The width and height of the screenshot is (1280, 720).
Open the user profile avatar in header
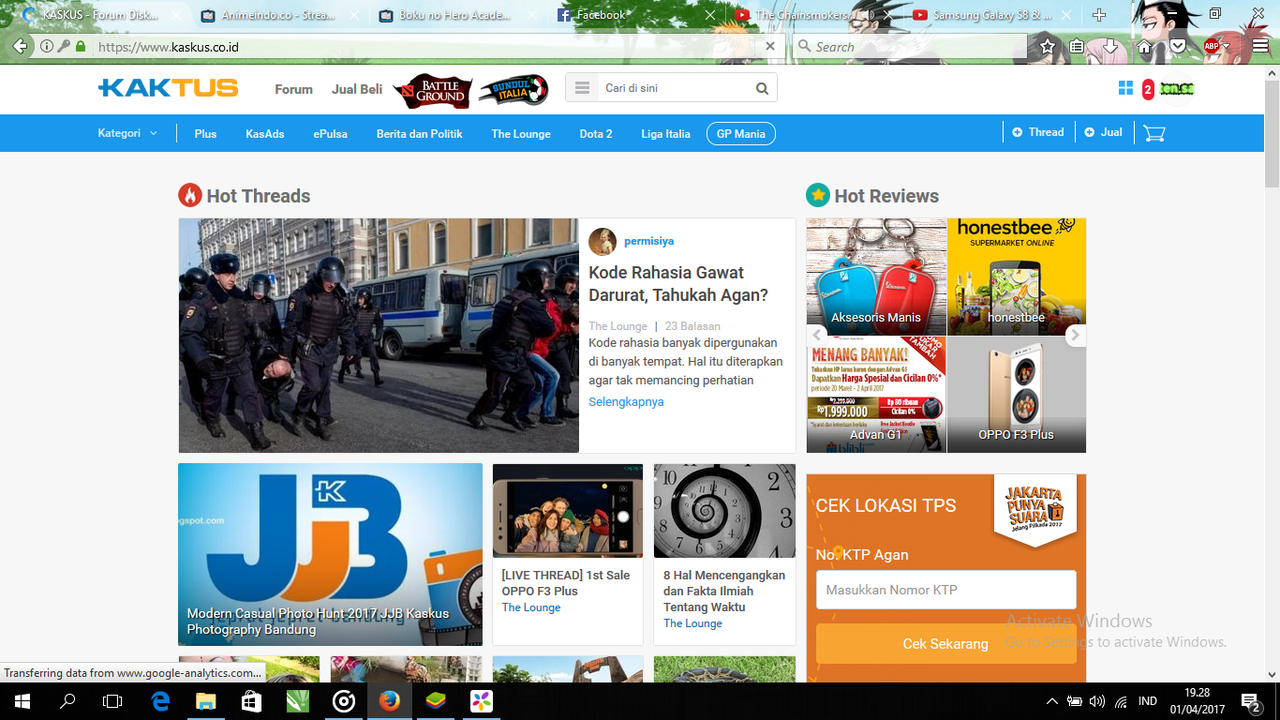[1177, 89]
